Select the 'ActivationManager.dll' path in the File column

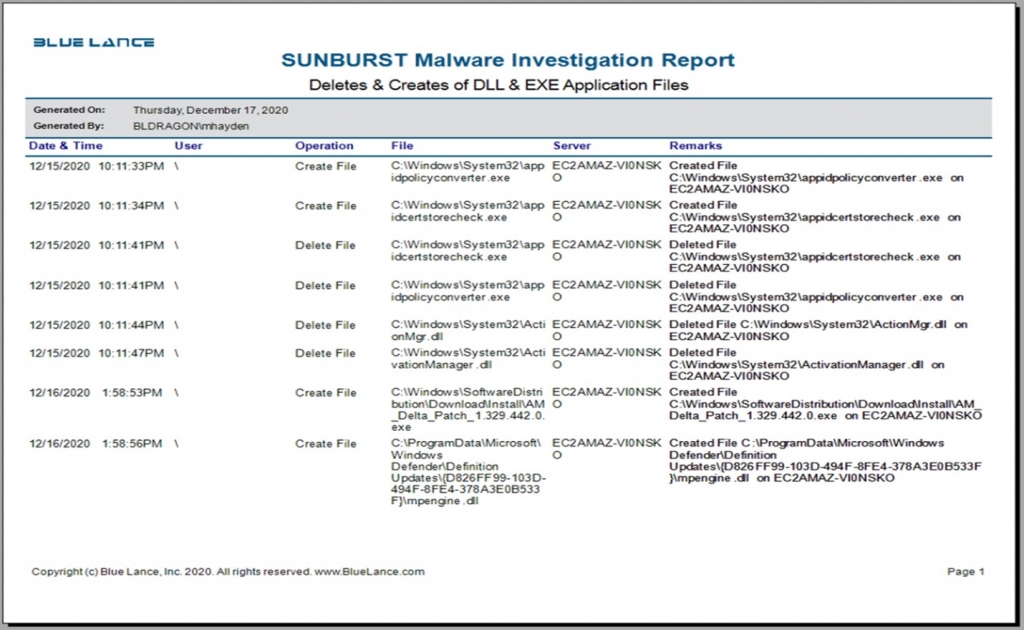tap(468, 358)
